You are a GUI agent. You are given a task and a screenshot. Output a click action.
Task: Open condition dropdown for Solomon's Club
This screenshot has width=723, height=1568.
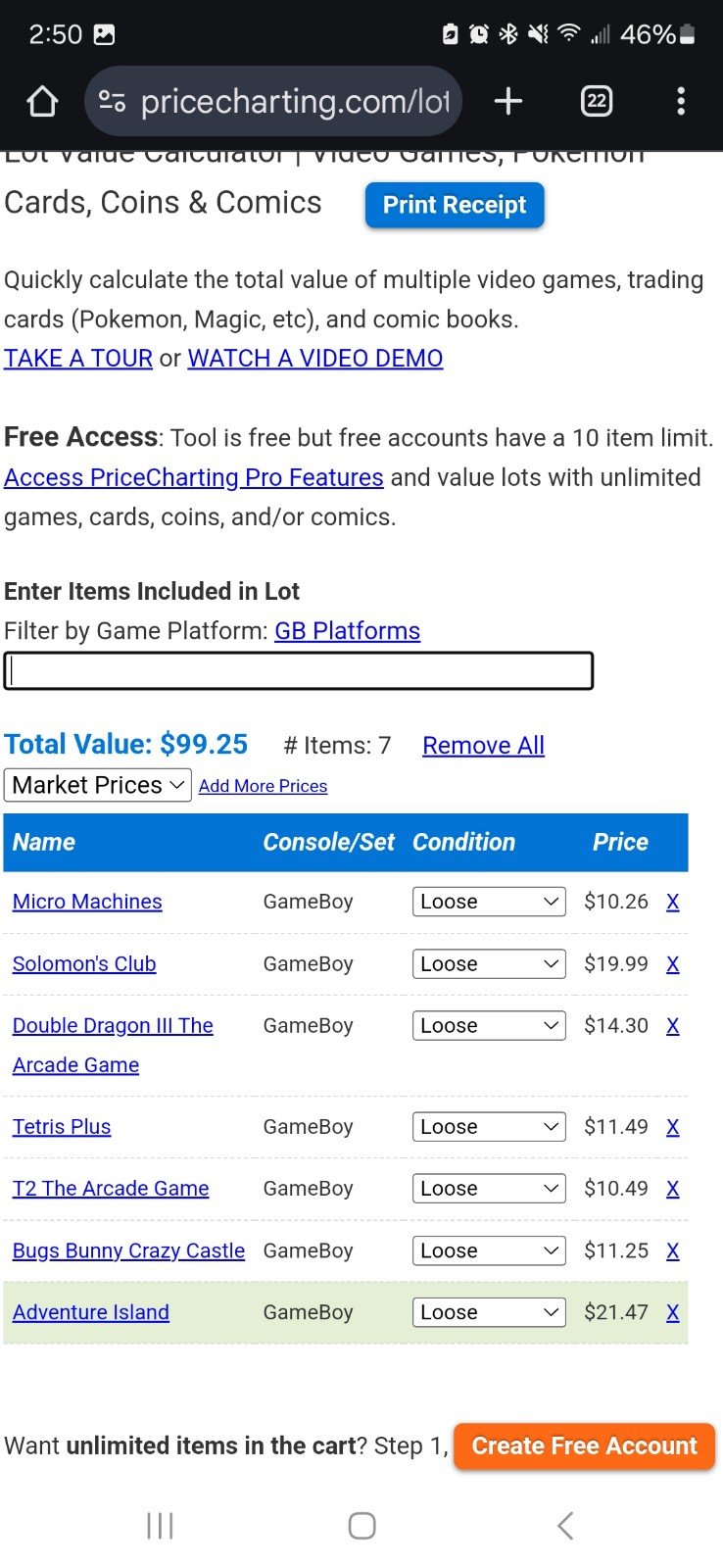(x=488, y=964)
